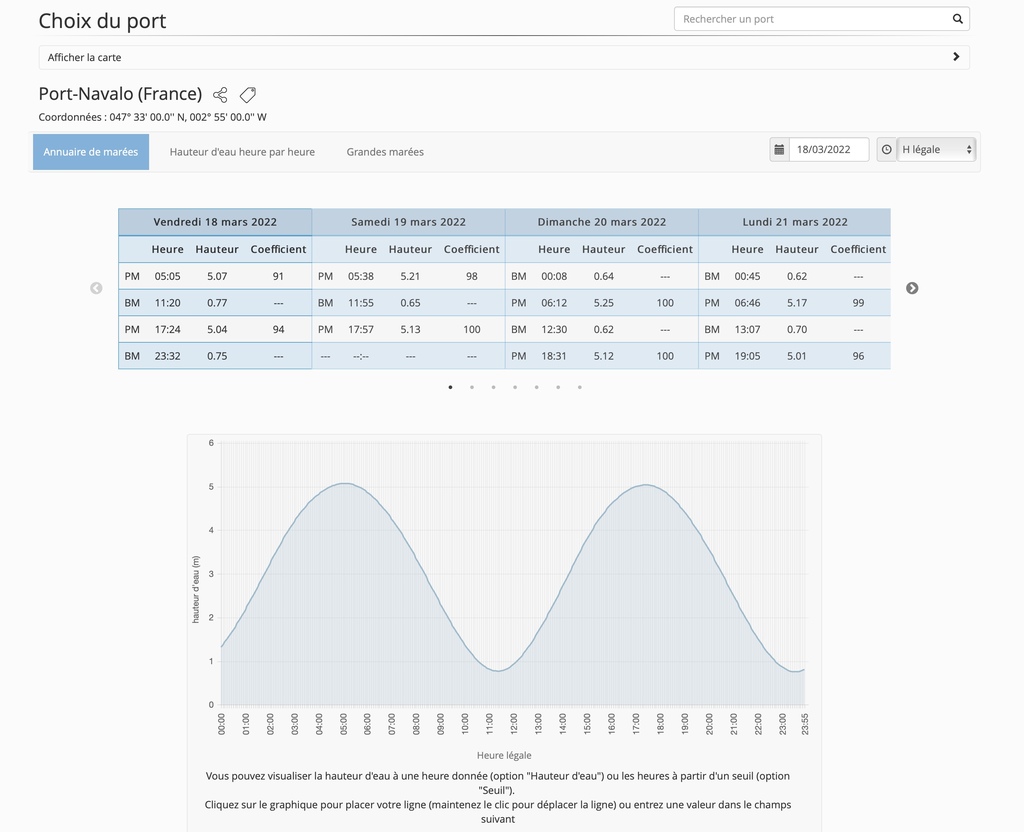Image resolution: width=1024 pixels, height=832 pixels.
Task: Click Sunday's 06:12 high tide time
Action: (554, 303)
